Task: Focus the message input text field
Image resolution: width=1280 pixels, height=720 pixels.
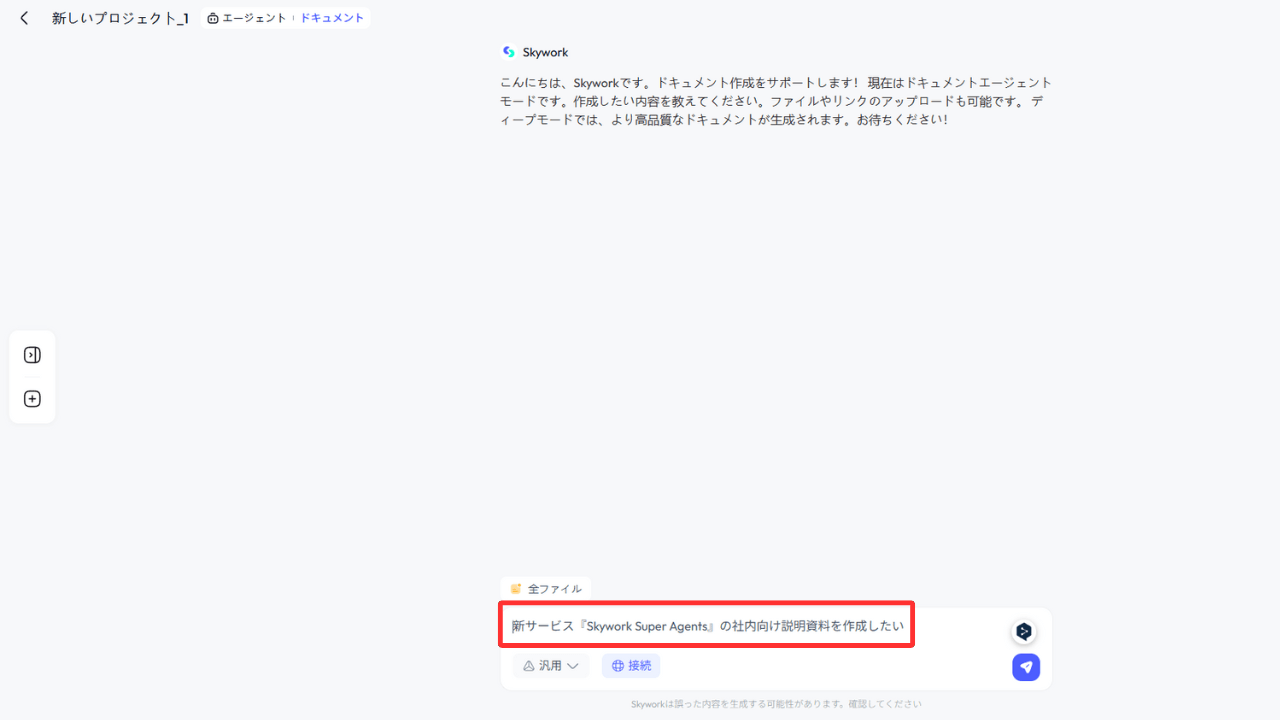Action: pos(707,626)
